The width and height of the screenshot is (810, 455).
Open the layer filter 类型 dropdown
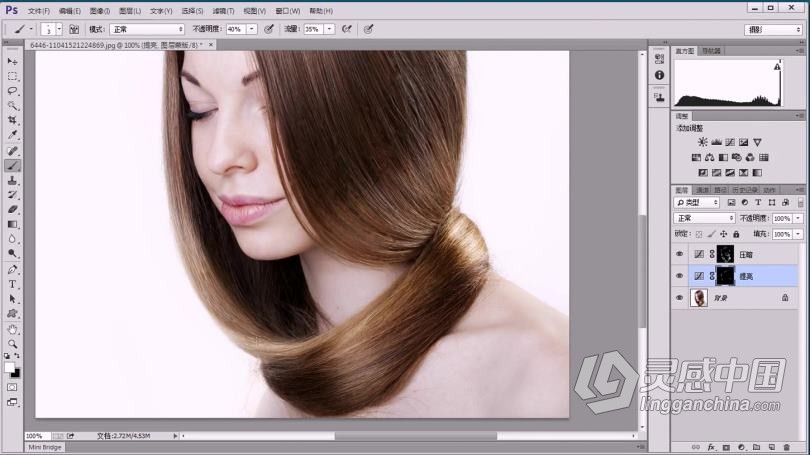(697, 202)
